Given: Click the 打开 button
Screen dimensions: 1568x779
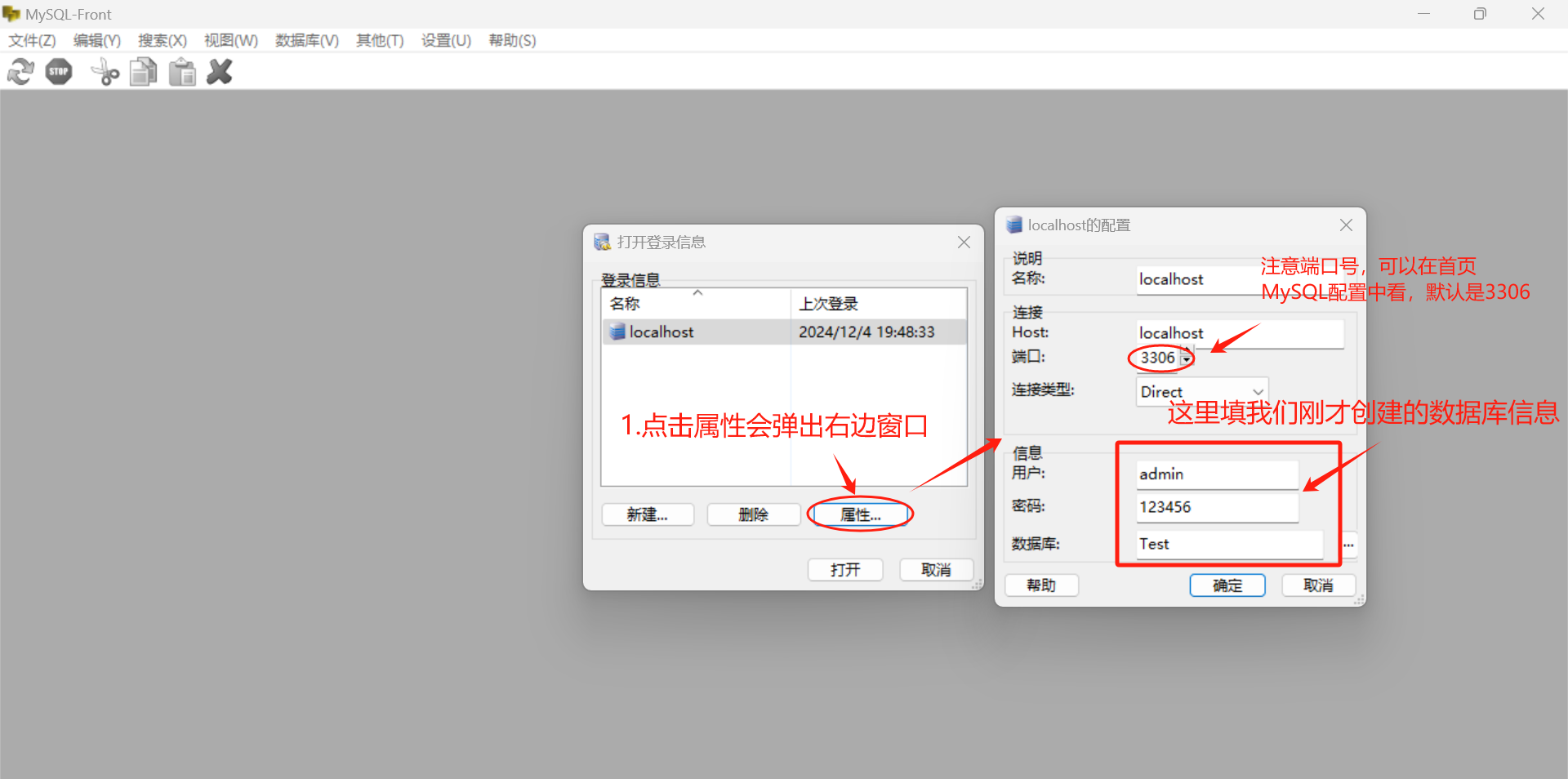Looking at the screenshot, I should click(845, 569).
